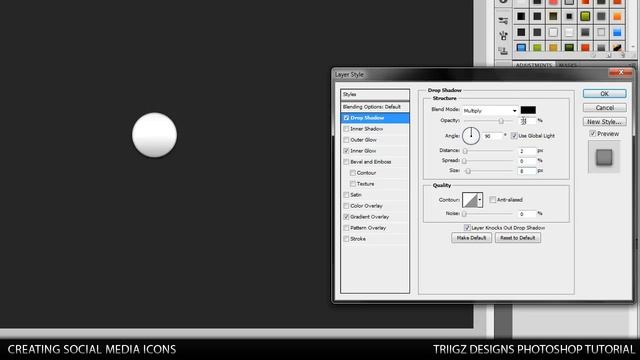Viewport: 640px width, 360px height.
Task: Toggle the Preview checkbox
Action: click(593, 133)
